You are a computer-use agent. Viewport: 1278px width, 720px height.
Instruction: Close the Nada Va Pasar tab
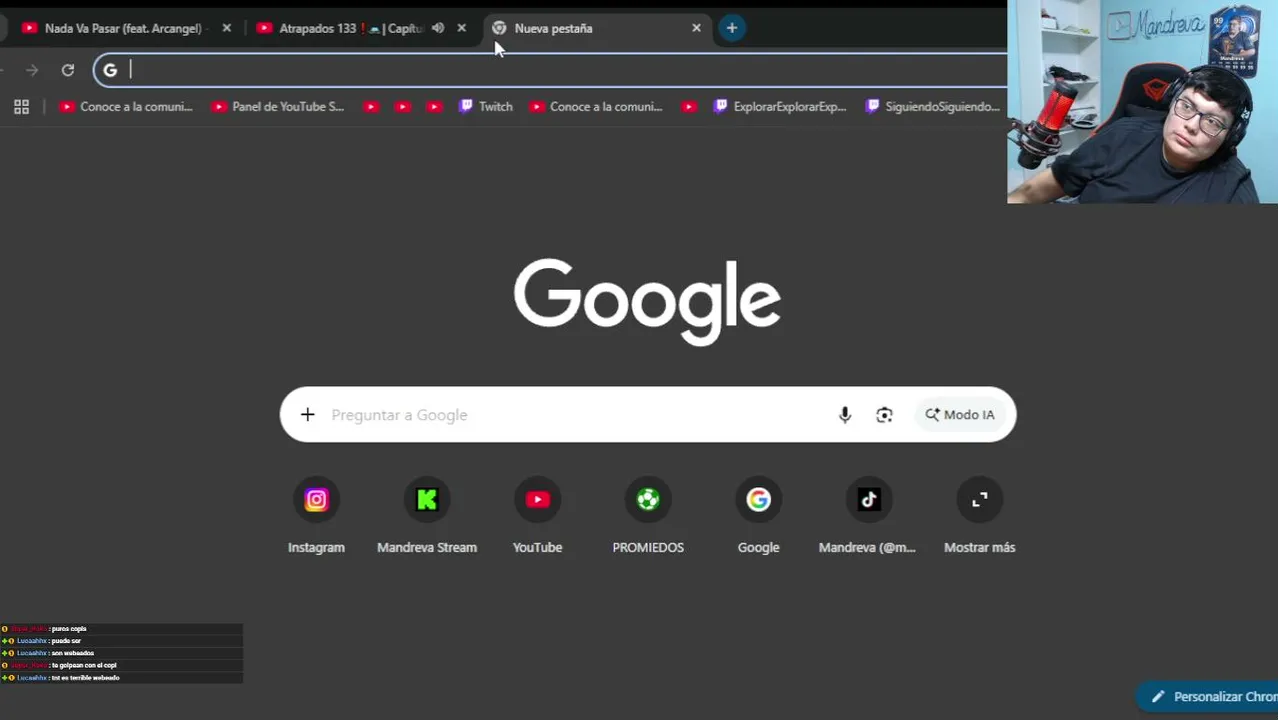click(227, 28)
